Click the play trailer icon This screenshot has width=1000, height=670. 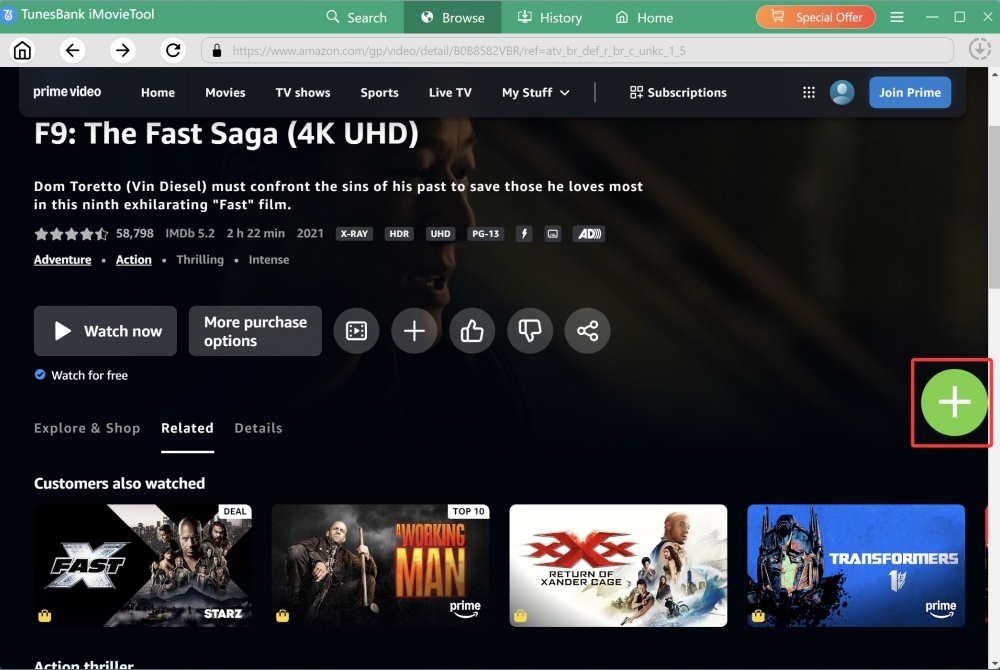coord(356,331)
